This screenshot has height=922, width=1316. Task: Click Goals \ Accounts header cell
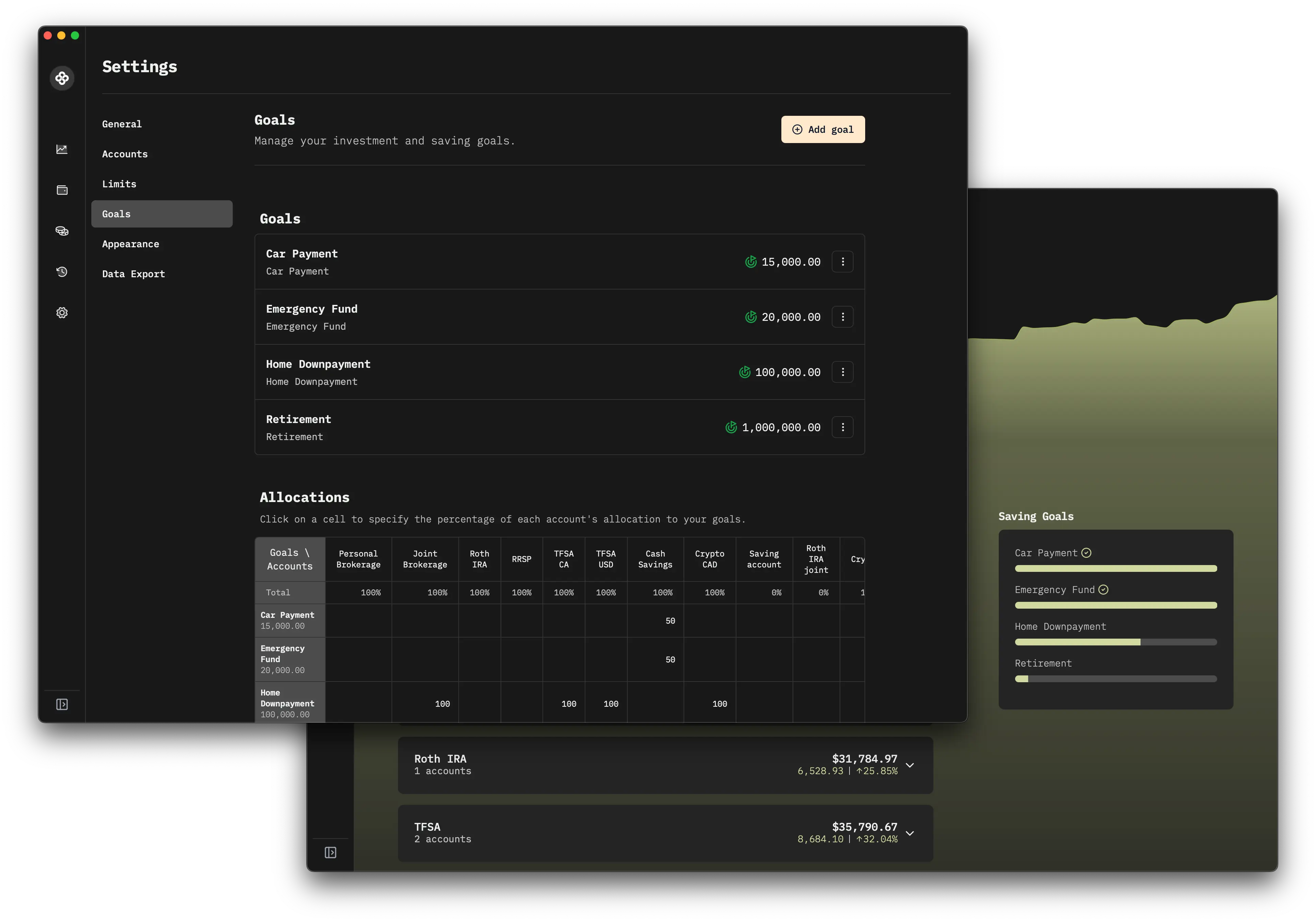pos(290,559)
